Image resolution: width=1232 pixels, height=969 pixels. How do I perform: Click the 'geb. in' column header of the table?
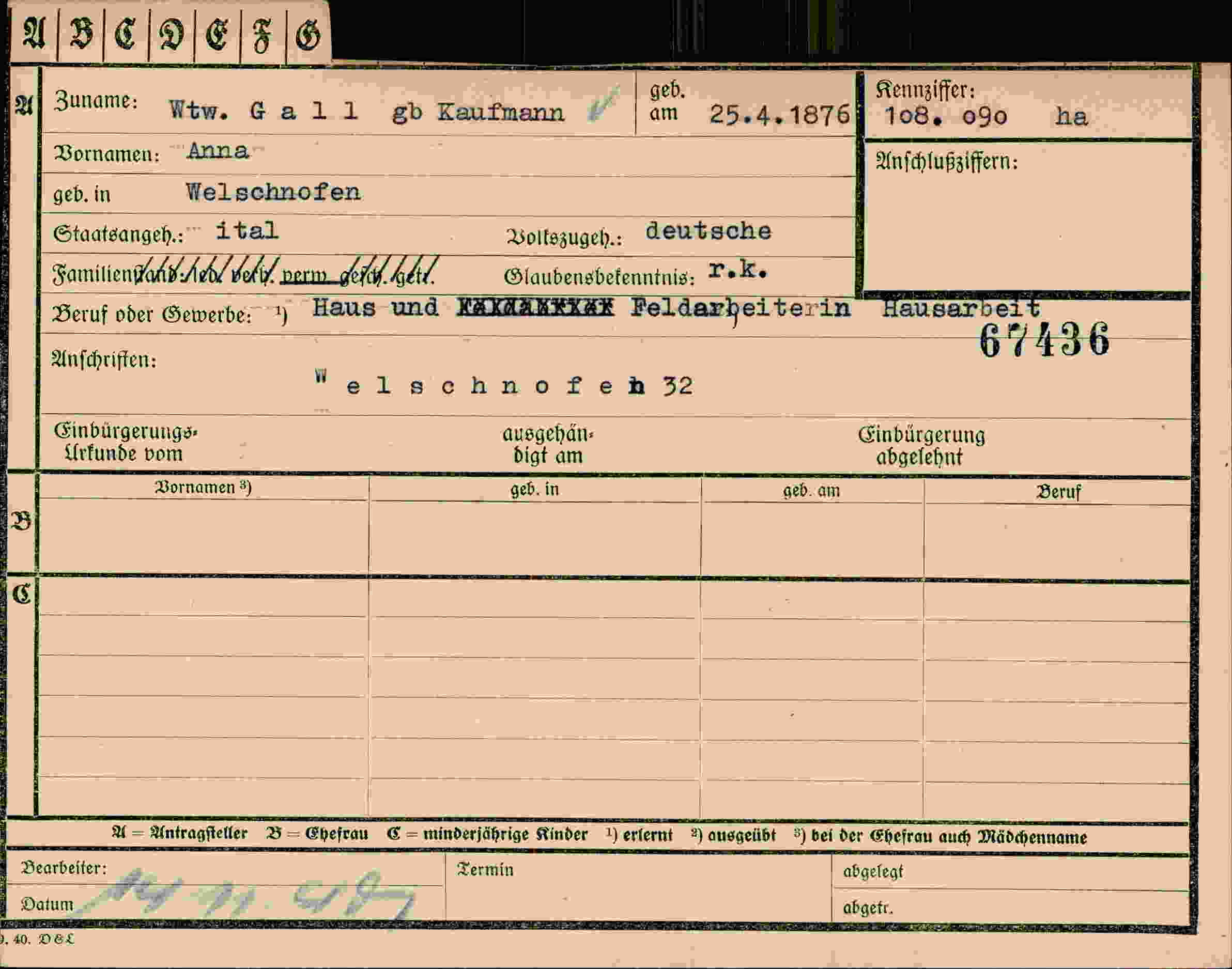click(534, 489)
